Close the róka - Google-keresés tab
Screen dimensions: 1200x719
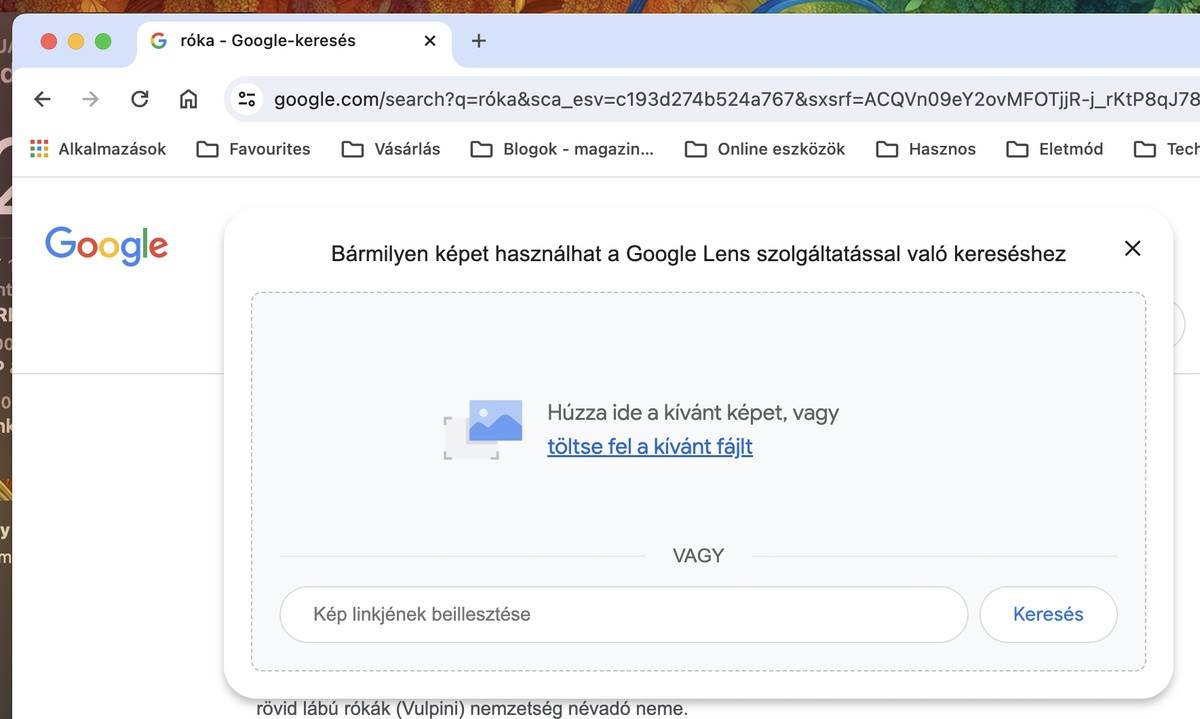coord(430,41)
